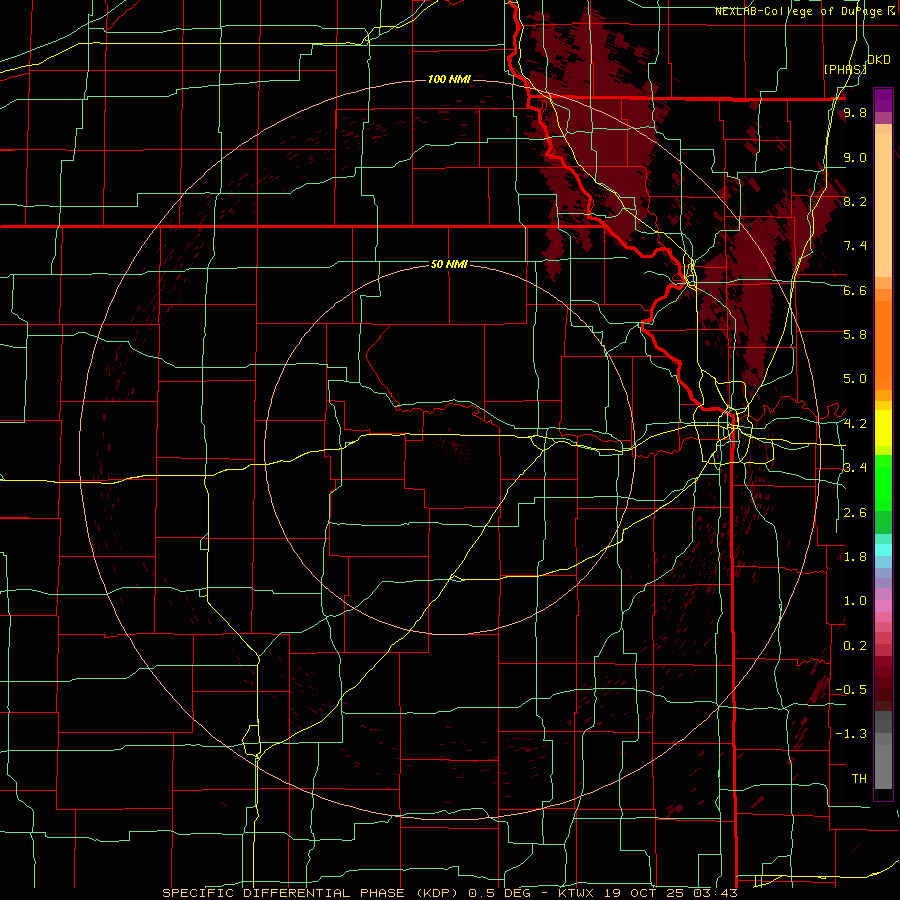Click the 3.4 value on color scale

[855, 468]
